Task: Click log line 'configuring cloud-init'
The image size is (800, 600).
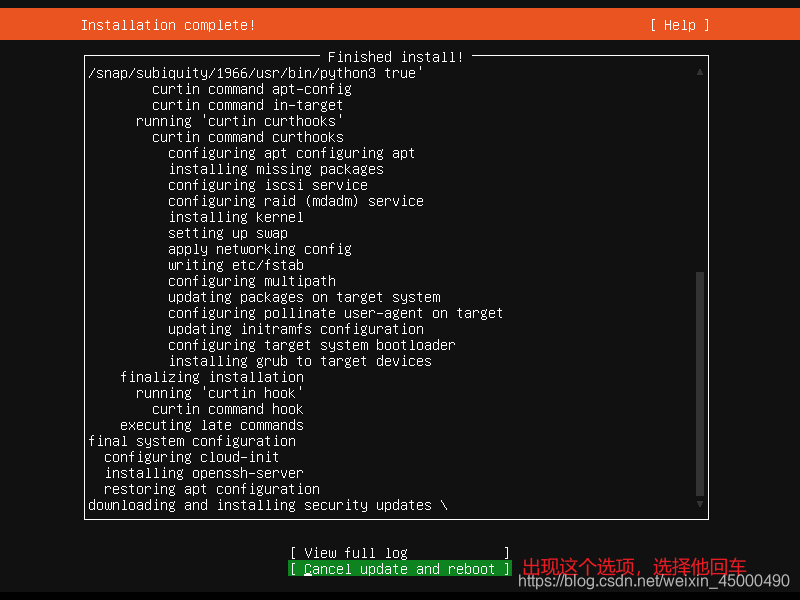Action: [x=191, y=457]
